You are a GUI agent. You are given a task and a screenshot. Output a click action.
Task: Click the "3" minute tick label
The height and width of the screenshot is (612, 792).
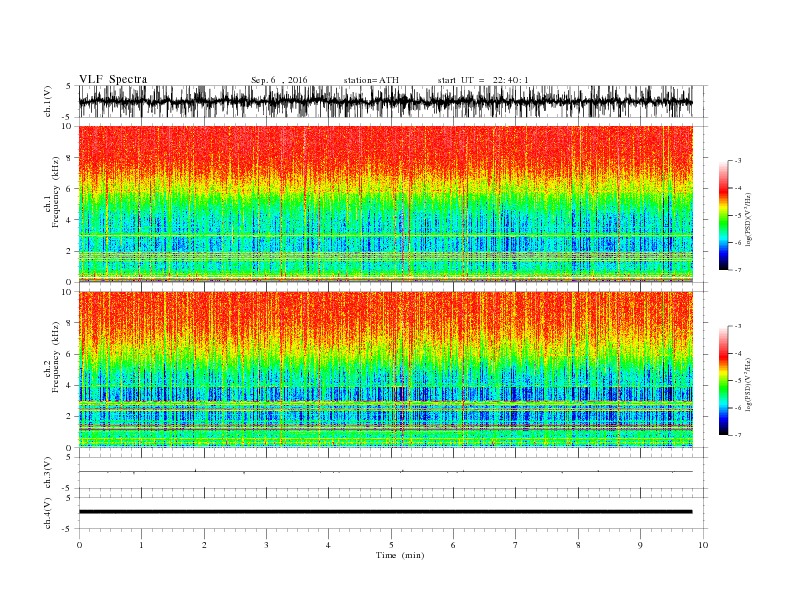[266, 545]
